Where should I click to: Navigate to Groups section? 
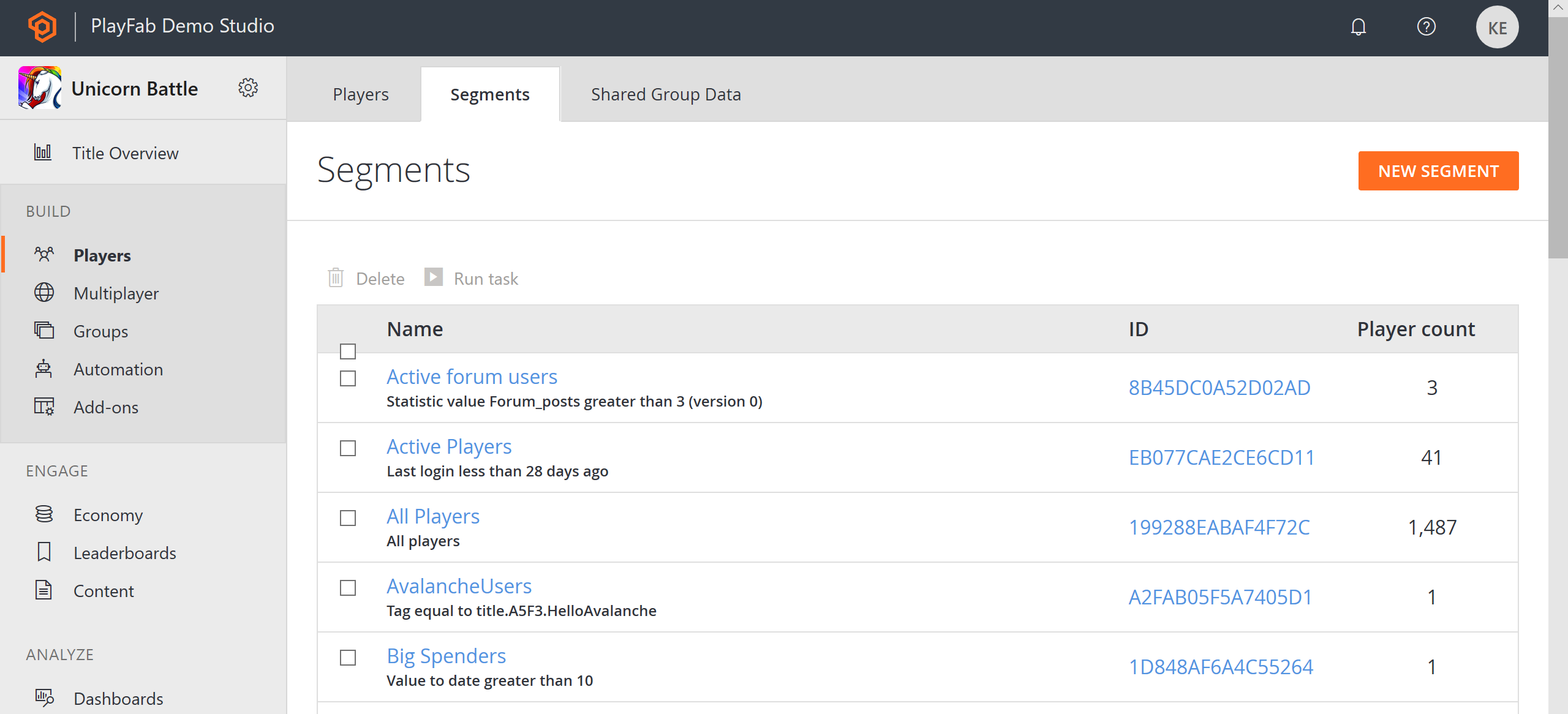coord(100,331)
